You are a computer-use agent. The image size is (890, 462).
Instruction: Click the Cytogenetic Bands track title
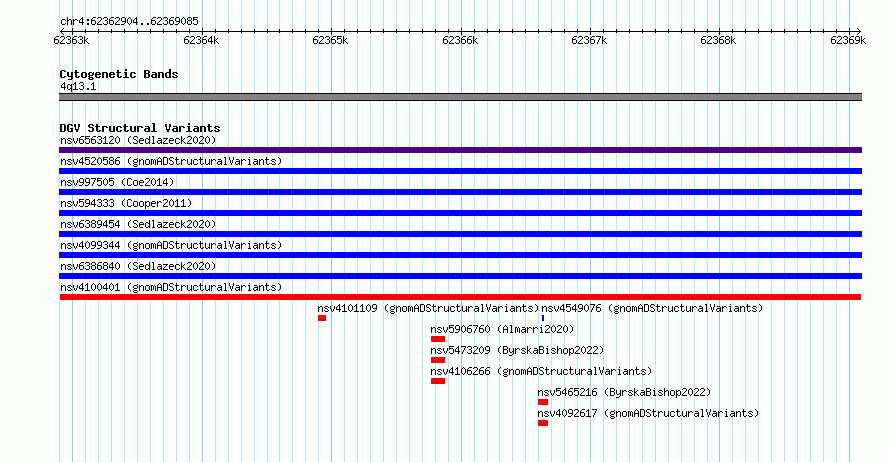click(119, 74)
